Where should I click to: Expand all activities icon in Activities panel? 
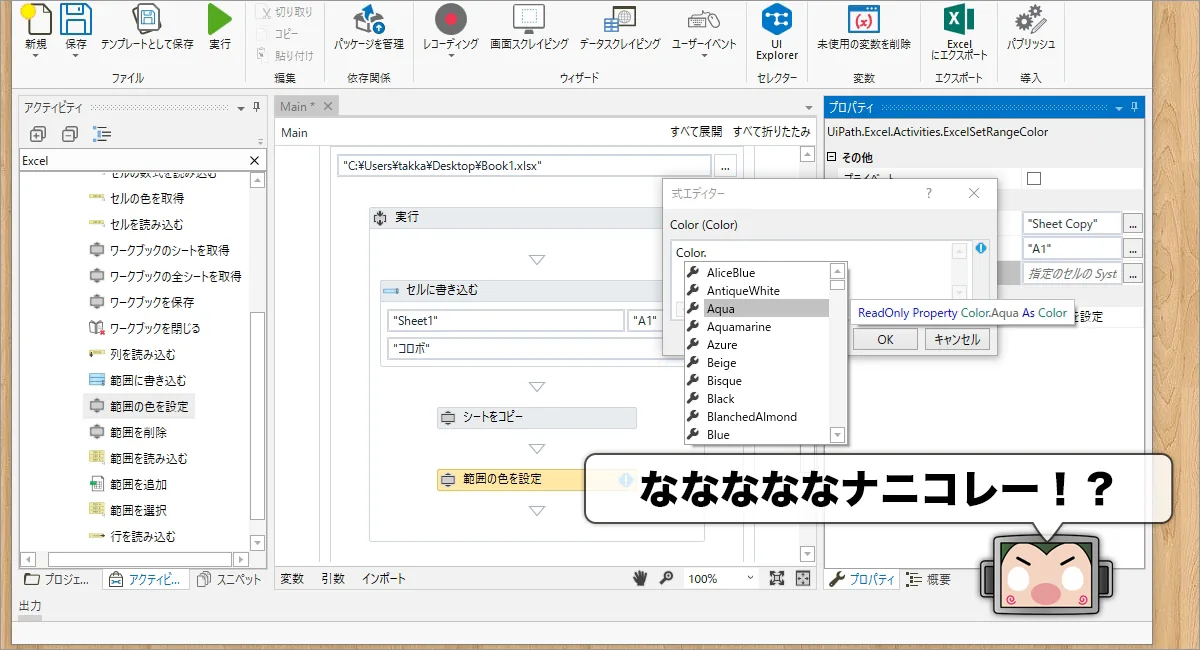(38, 134)
